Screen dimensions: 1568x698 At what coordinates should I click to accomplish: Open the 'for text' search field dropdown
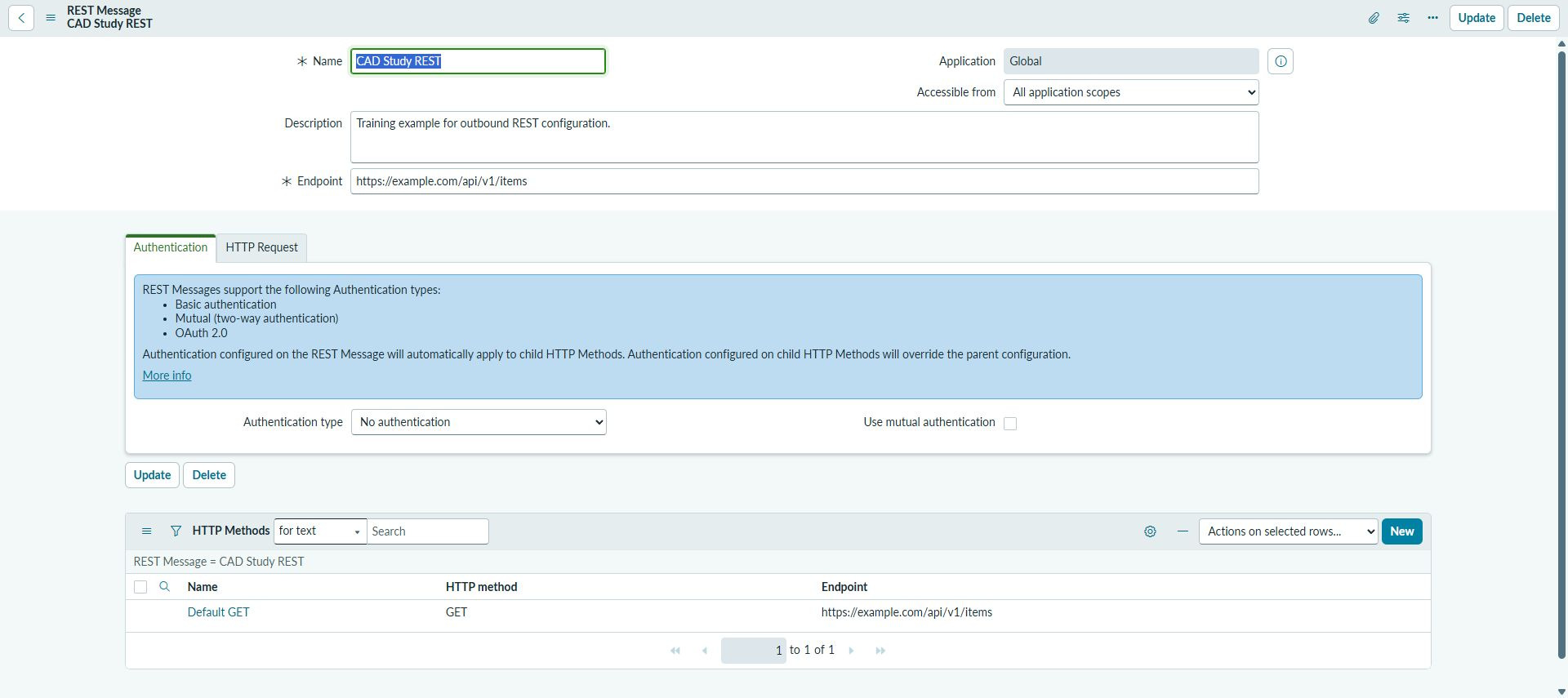(320, 531)
